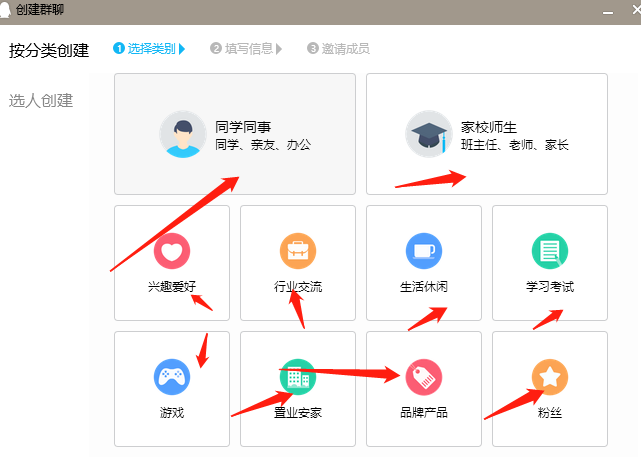Close the 创建群聊 window

[x=636, y=10]
